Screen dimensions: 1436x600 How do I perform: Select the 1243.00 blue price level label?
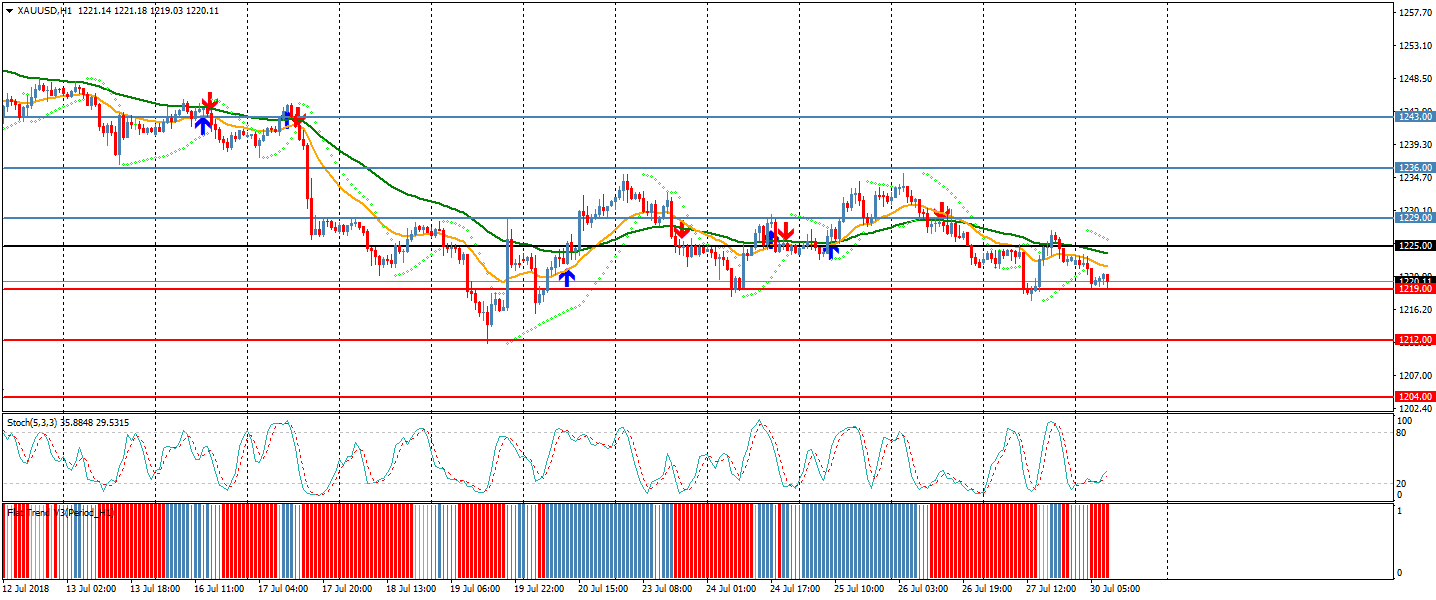pyautogui.click(x=1415, y=117)
